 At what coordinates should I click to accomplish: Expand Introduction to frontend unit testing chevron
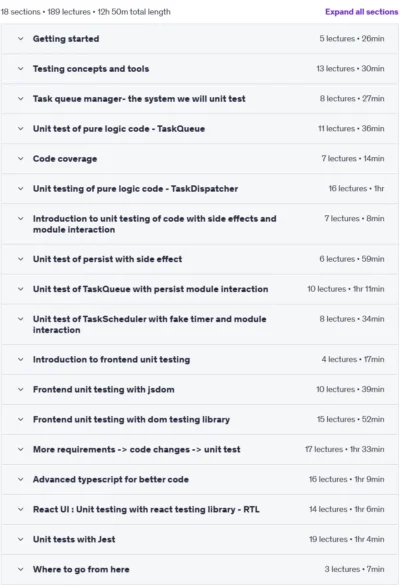21,360
